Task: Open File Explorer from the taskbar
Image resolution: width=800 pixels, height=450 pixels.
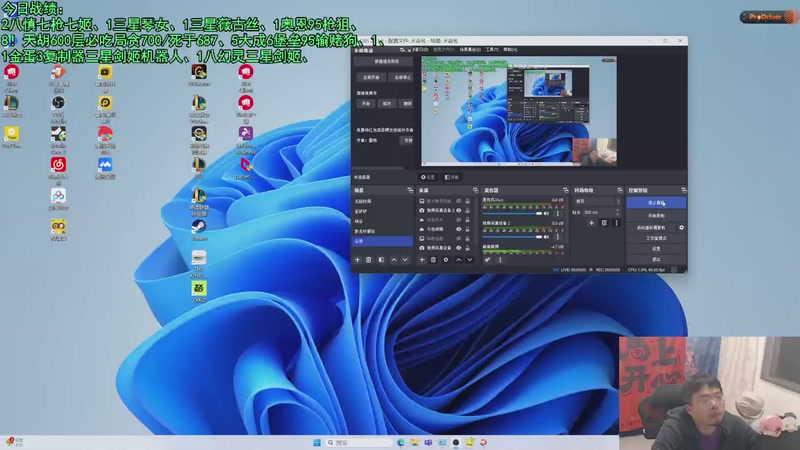Action: pyautogui.click(x=414, y=442)
